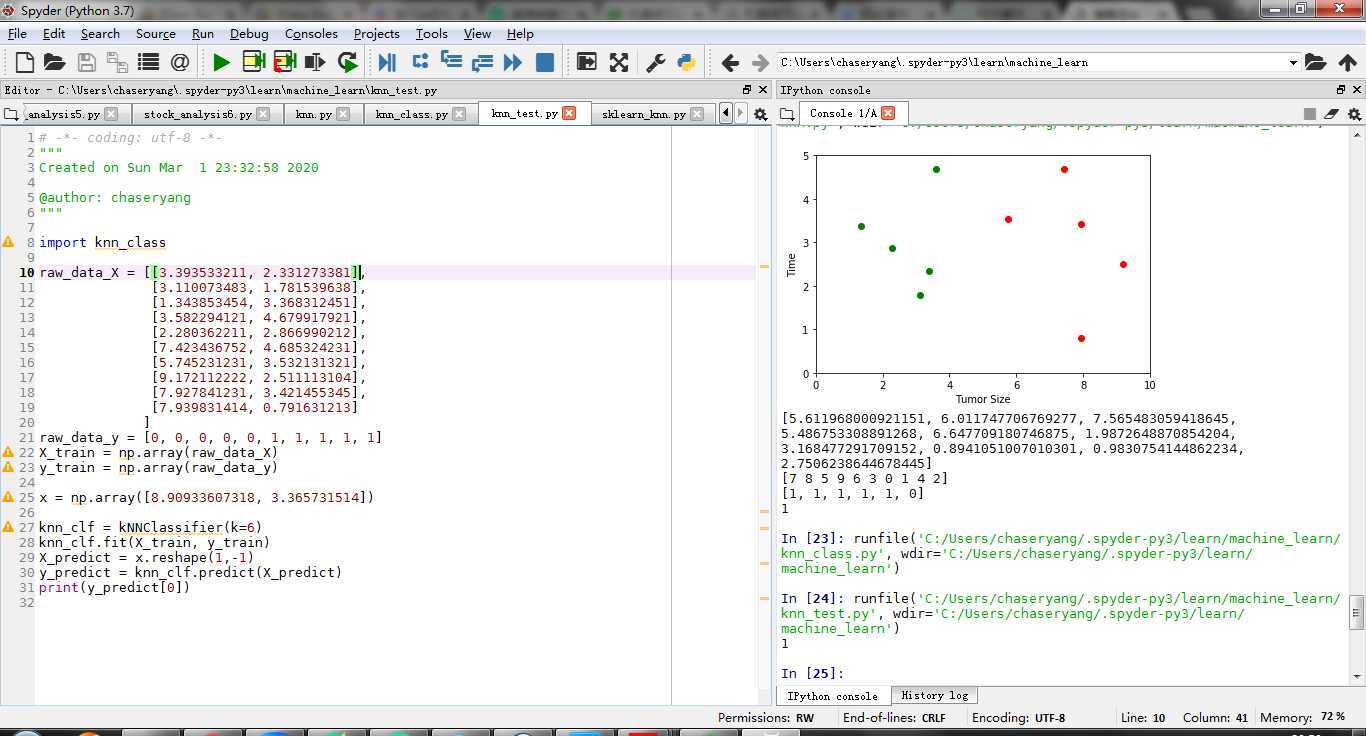The width and height of the screenshot is (1366, 736).
Task: Browse for a working directory folder icon
Action: tap(1316, 62)
